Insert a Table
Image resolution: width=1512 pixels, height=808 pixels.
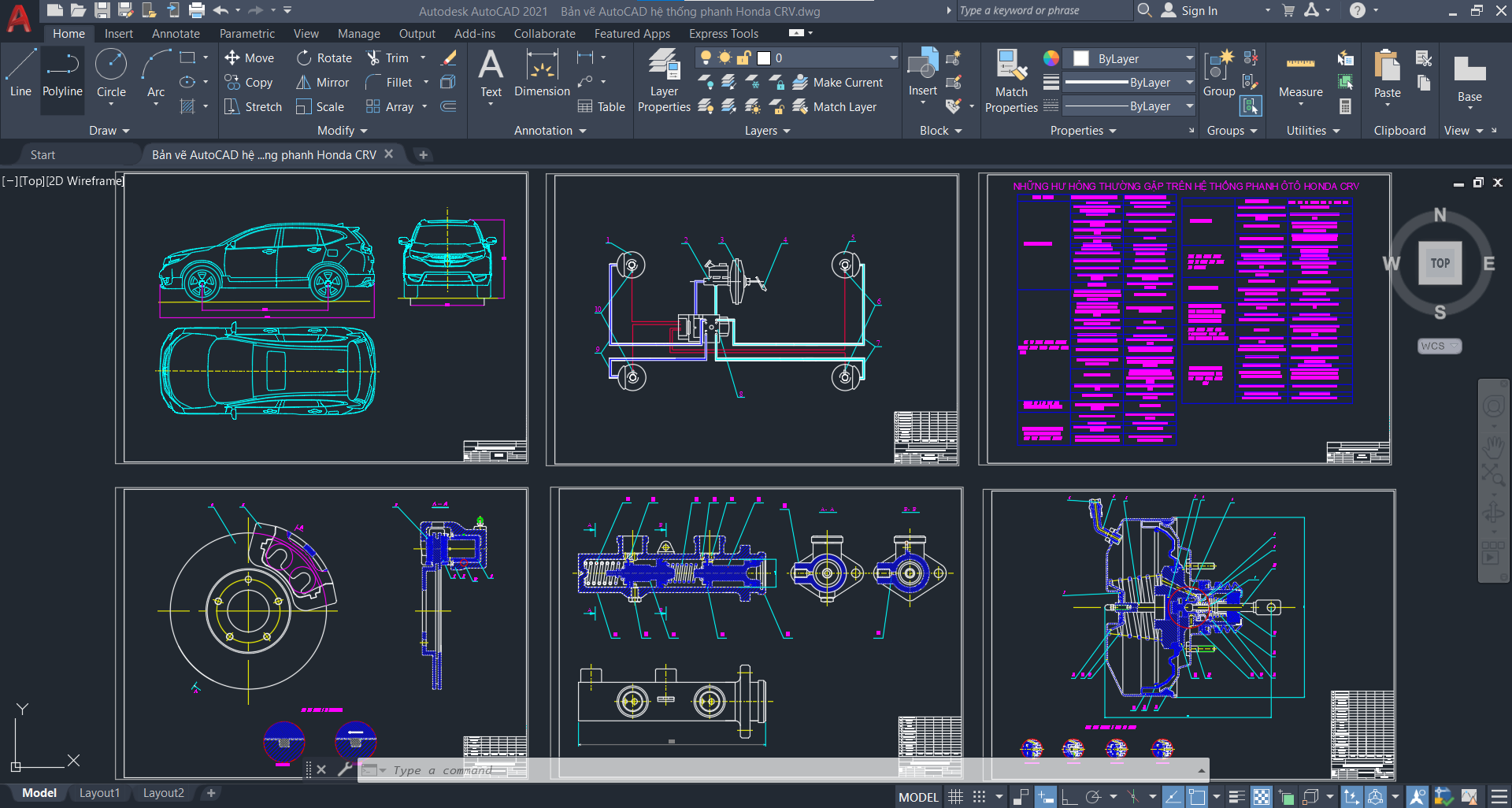click(x=601, y=106)
